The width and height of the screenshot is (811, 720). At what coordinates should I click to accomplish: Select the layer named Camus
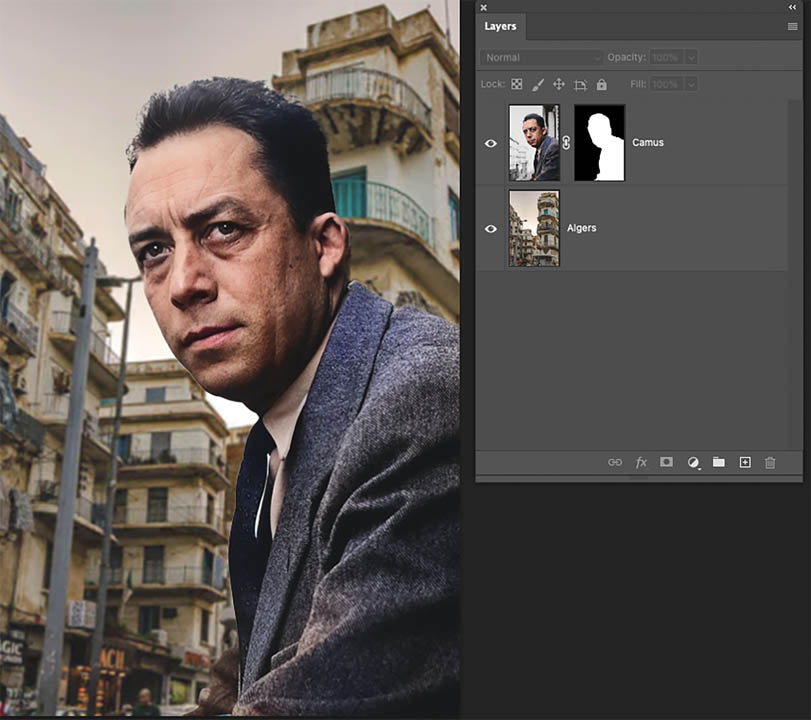tap(648, 143)
